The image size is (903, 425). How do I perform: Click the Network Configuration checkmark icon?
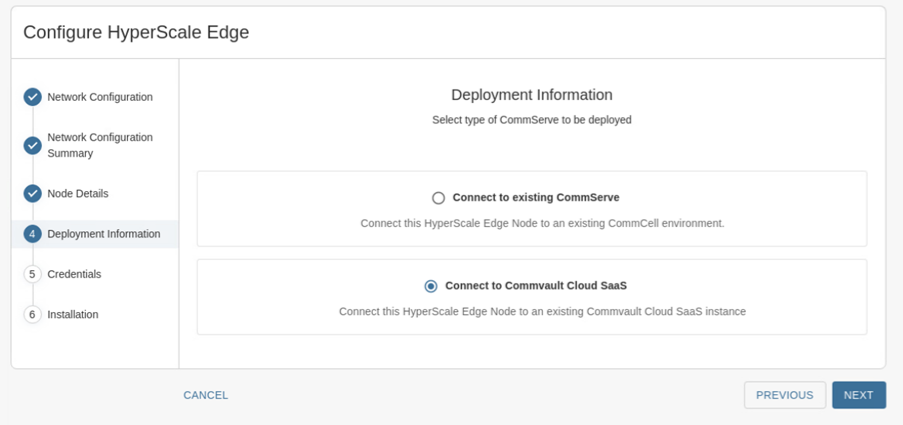pyautogui.click(x=32, y=97)
